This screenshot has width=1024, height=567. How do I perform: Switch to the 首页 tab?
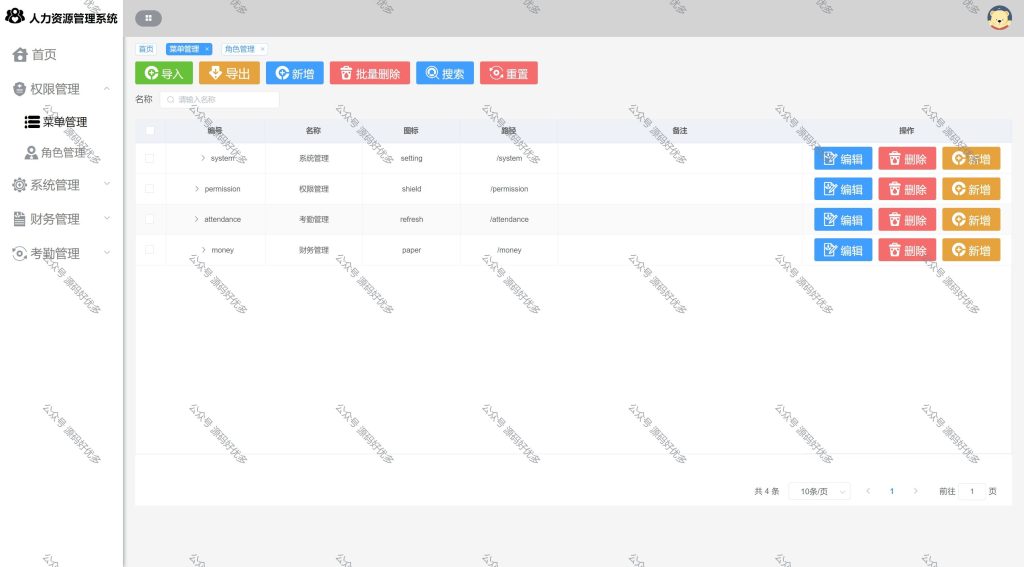(146, 49)
